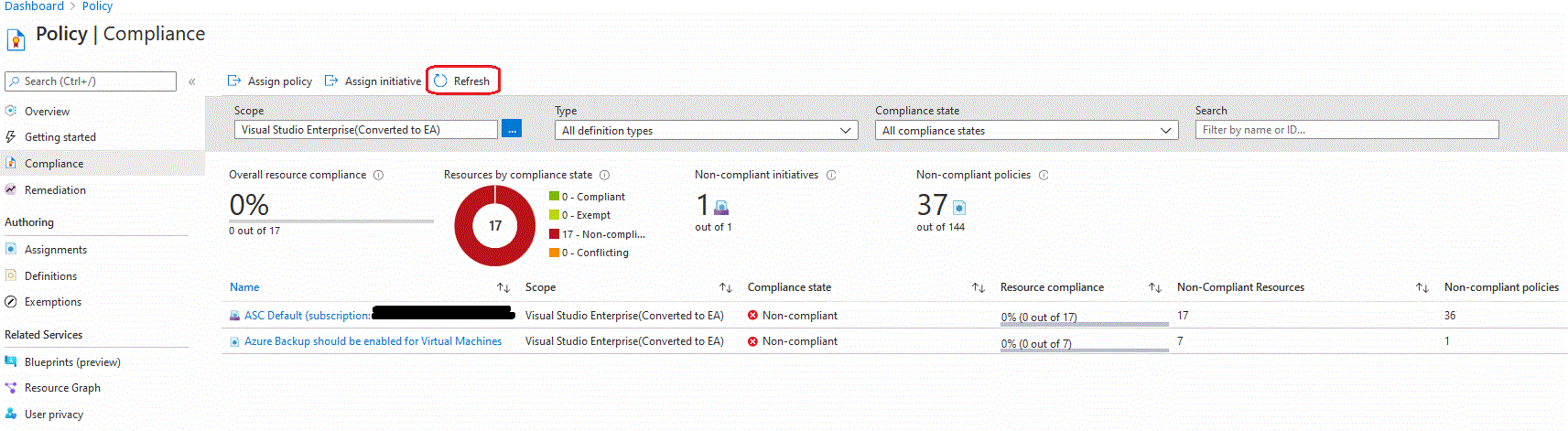Go to Overview in sidebar
Screen dimensions: 1568x431
pyautogui.click(x=47, y=111)
